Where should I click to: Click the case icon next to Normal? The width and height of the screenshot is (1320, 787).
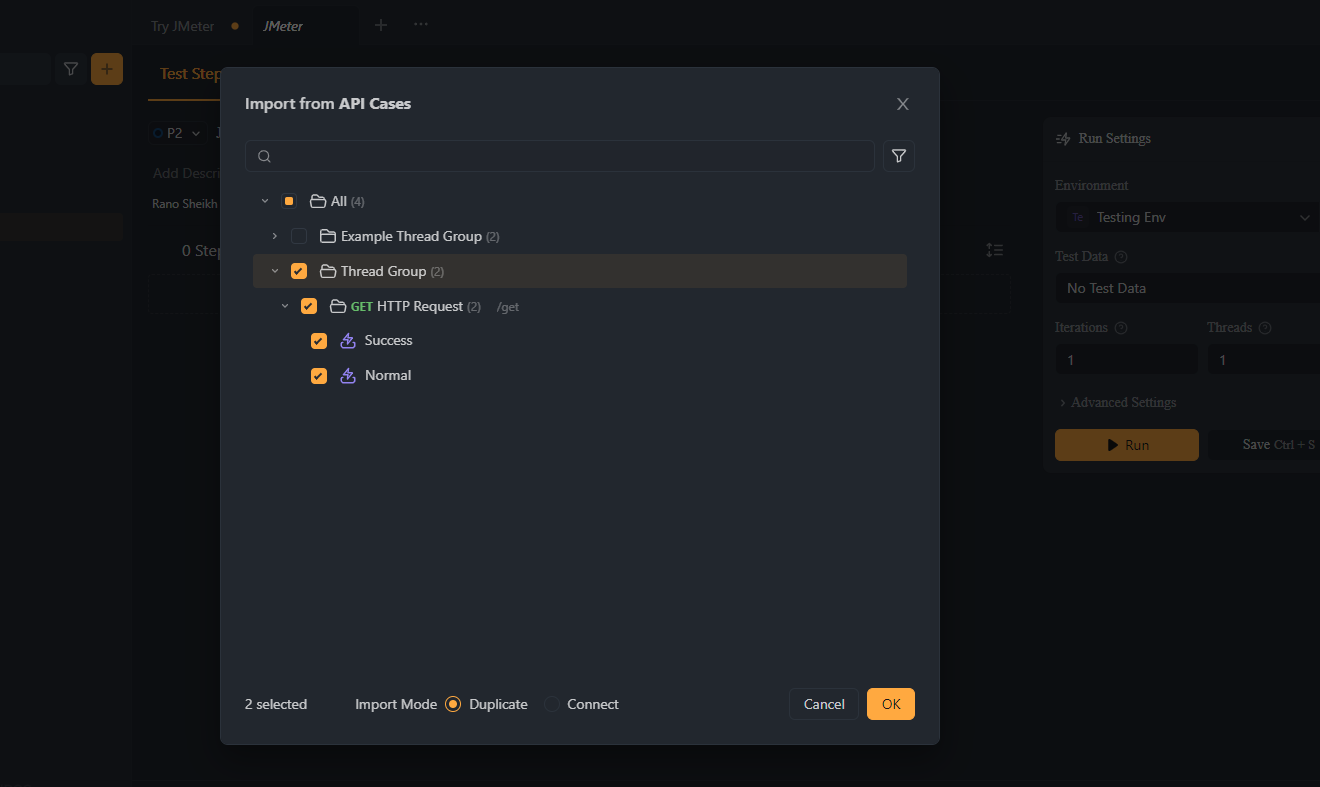coord(348,376)
